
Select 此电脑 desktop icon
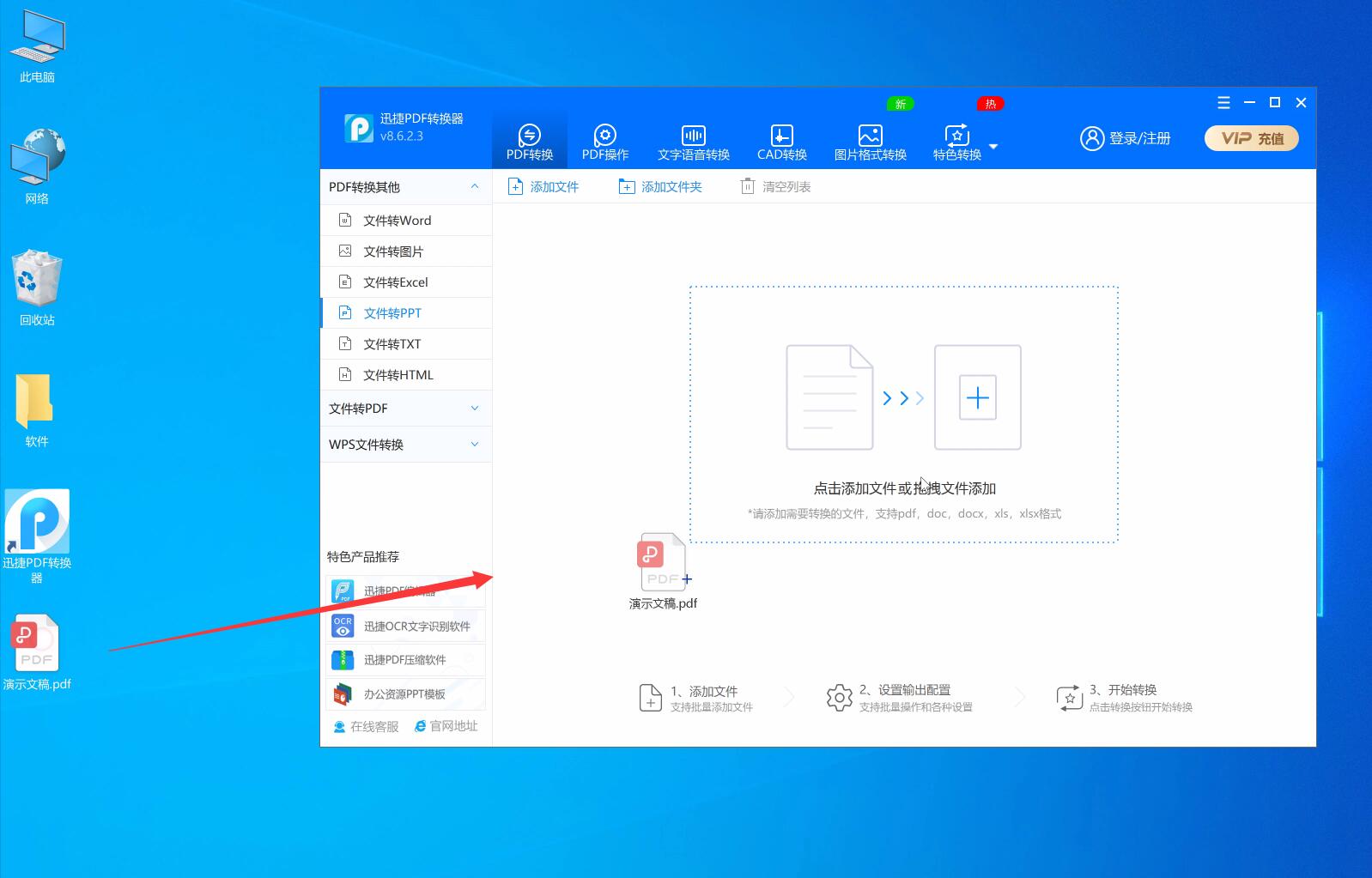[37, 48]
